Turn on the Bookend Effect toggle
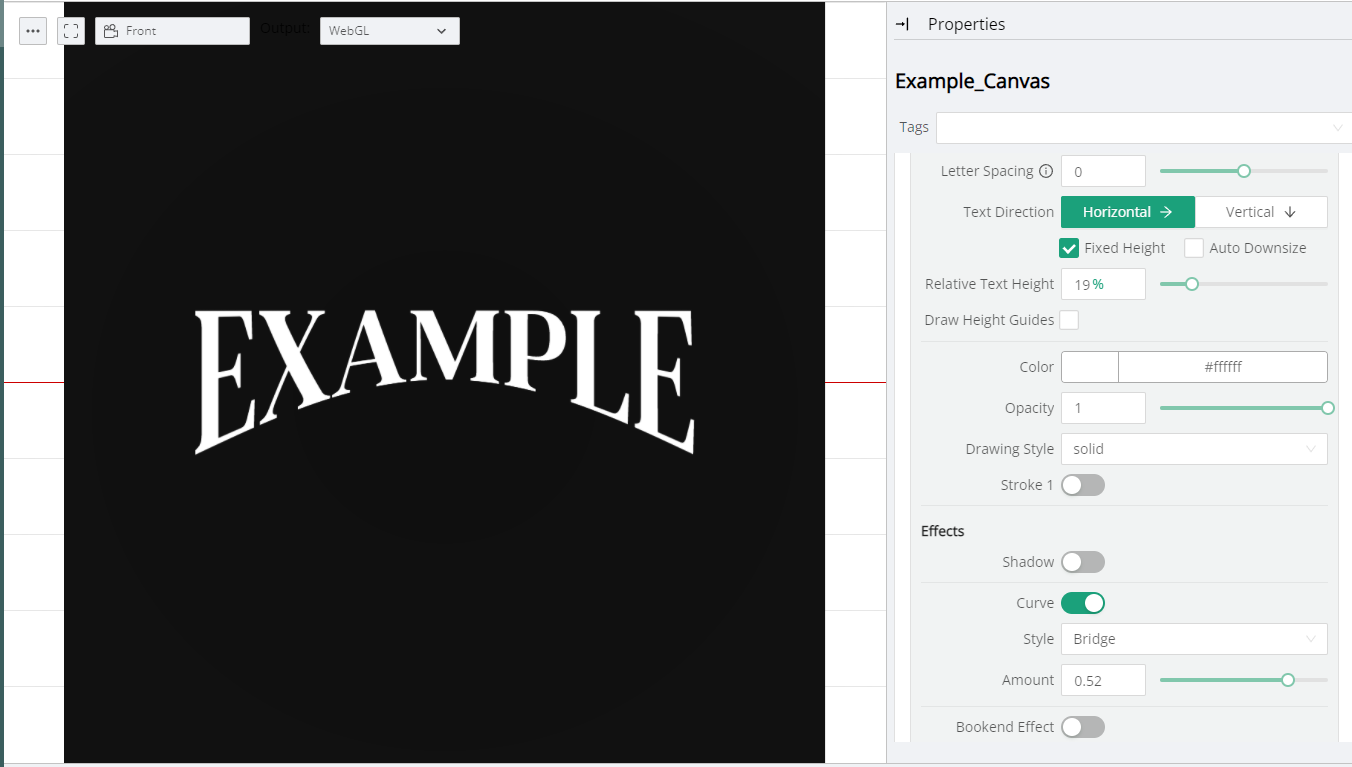This screenshot has height=767, width=1352. 1082,727
